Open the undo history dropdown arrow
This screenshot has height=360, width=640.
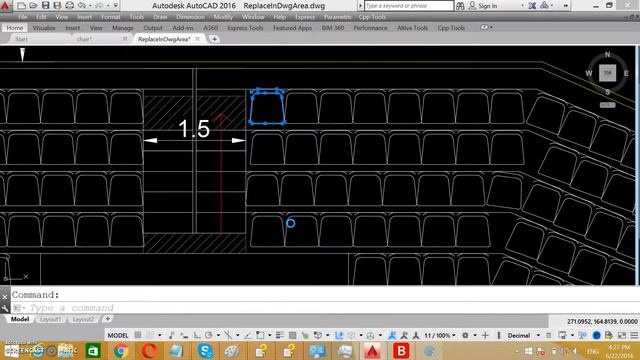click(x=90, y=6)
